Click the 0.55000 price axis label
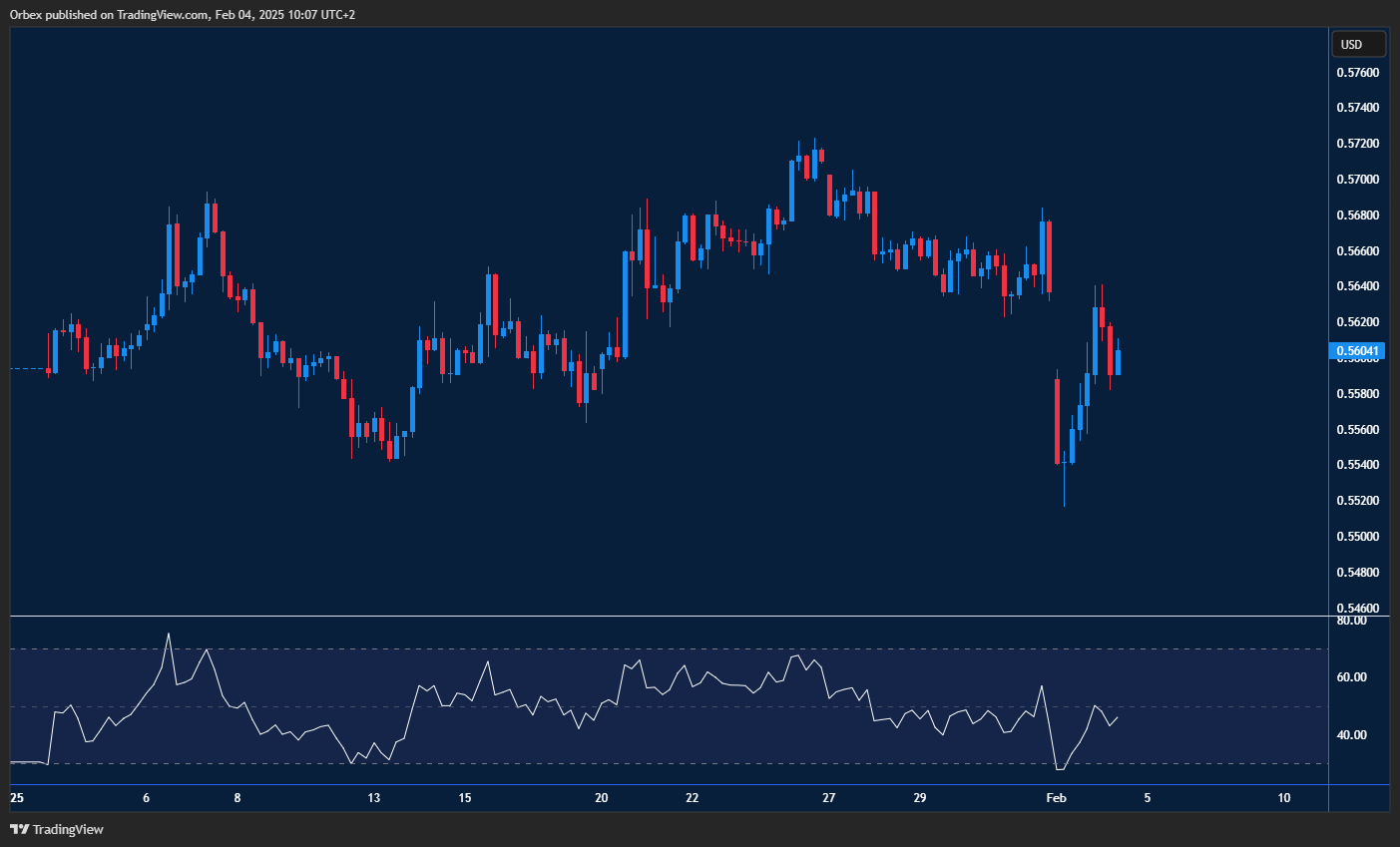This screenshot has width=1400, height=847. pos(1357,537)
